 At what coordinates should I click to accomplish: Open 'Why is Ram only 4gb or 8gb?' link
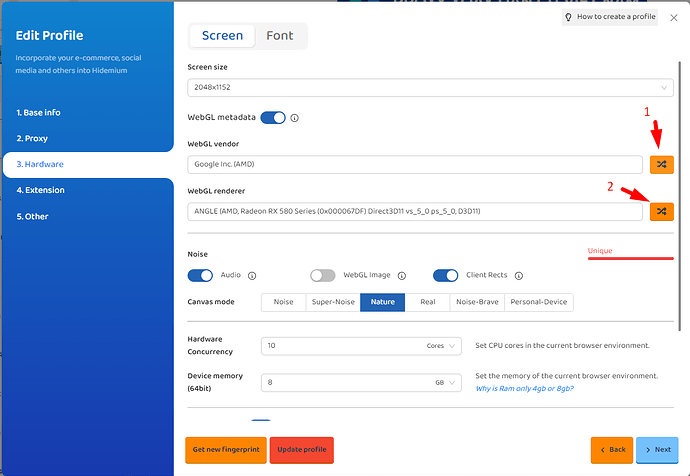click(x=525, y=389)
